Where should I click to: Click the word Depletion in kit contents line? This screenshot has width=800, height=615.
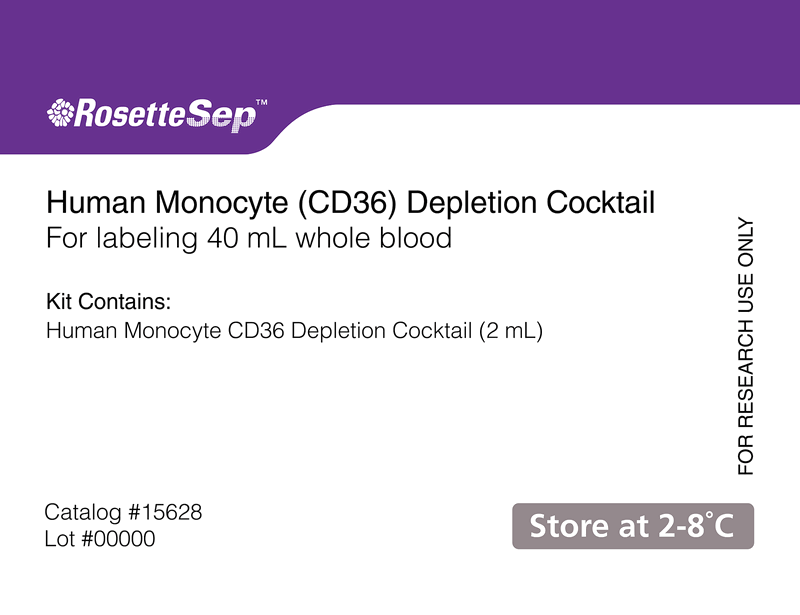(x=338, y=331)
